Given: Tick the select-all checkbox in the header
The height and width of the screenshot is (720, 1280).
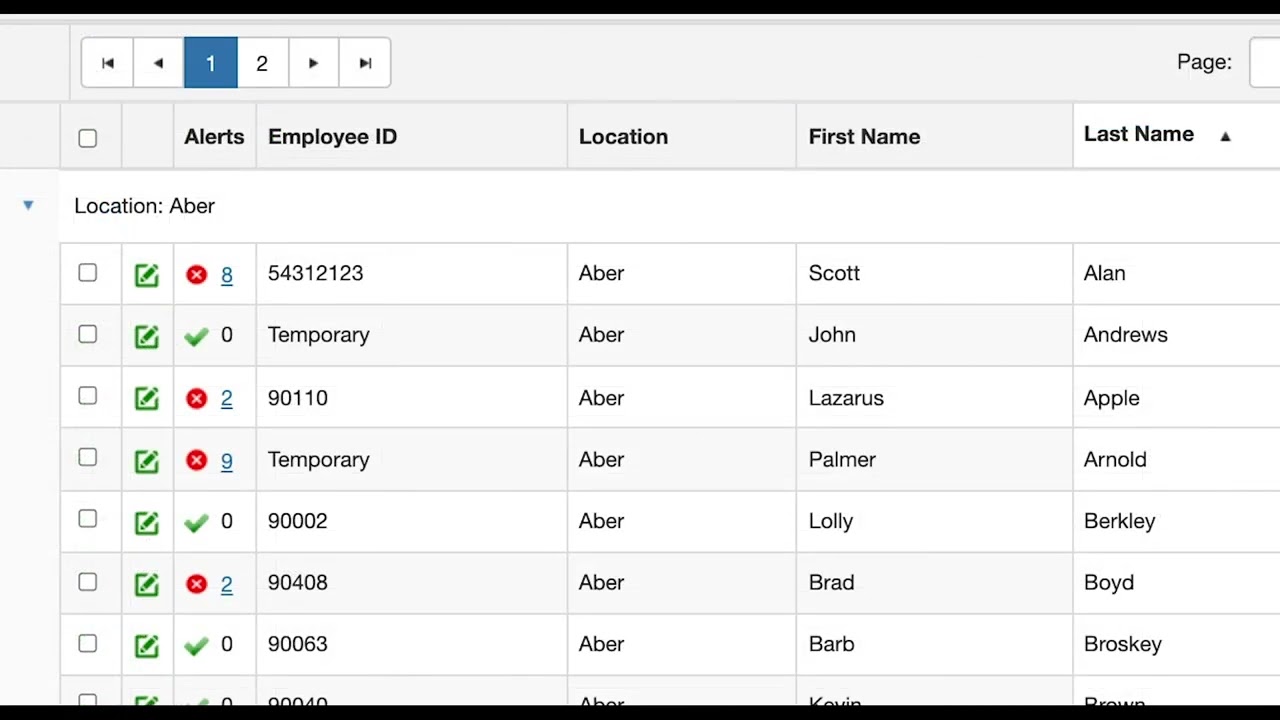Looking at the screenshot, I should (x=88, y=138).
